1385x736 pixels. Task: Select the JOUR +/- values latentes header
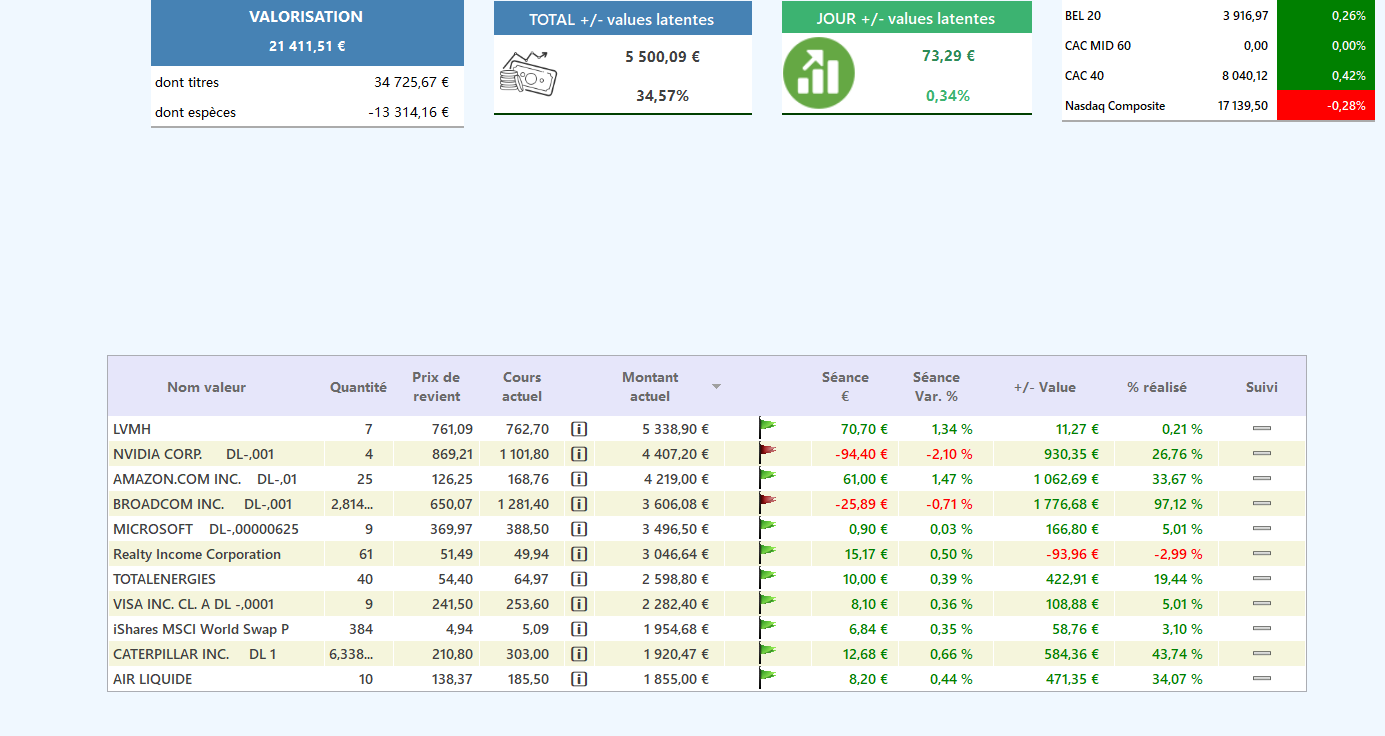tap(906, 18)
